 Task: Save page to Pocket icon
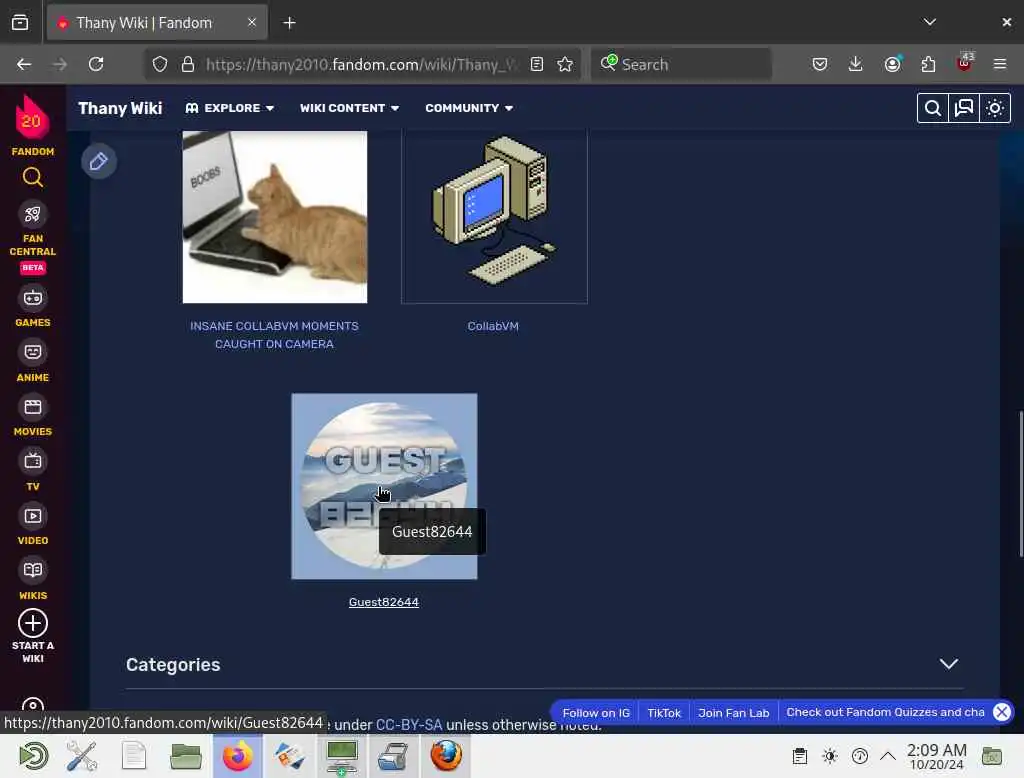click(820, 64)
